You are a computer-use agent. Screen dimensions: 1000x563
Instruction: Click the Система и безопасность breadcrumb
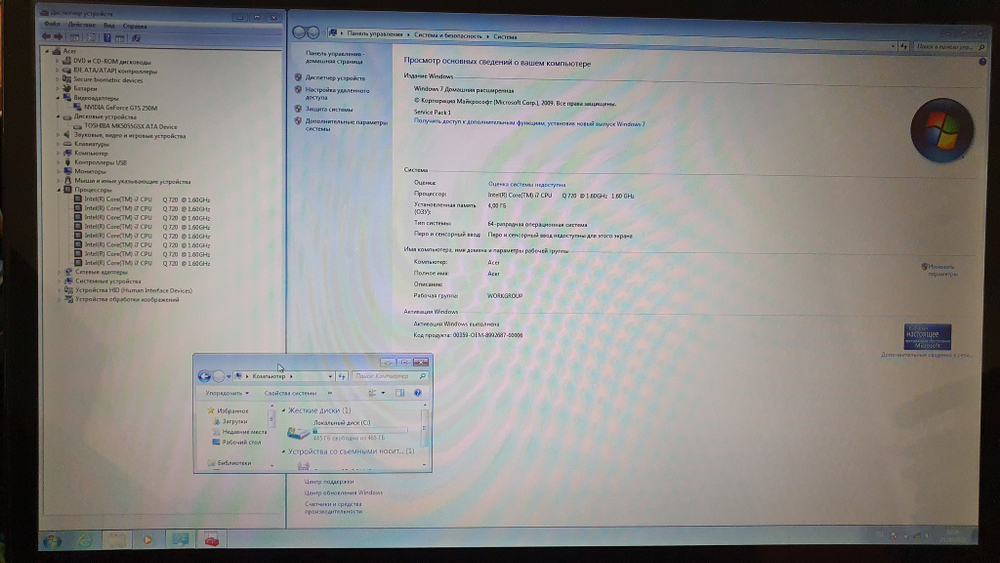click(x=448, y=36)
